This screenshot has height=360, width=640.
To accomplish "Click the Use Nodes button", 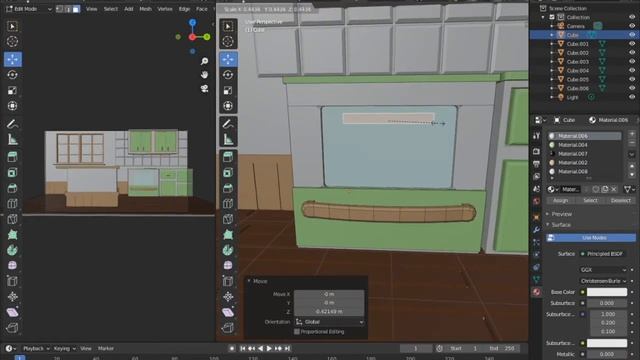I will tap(591, 238).
